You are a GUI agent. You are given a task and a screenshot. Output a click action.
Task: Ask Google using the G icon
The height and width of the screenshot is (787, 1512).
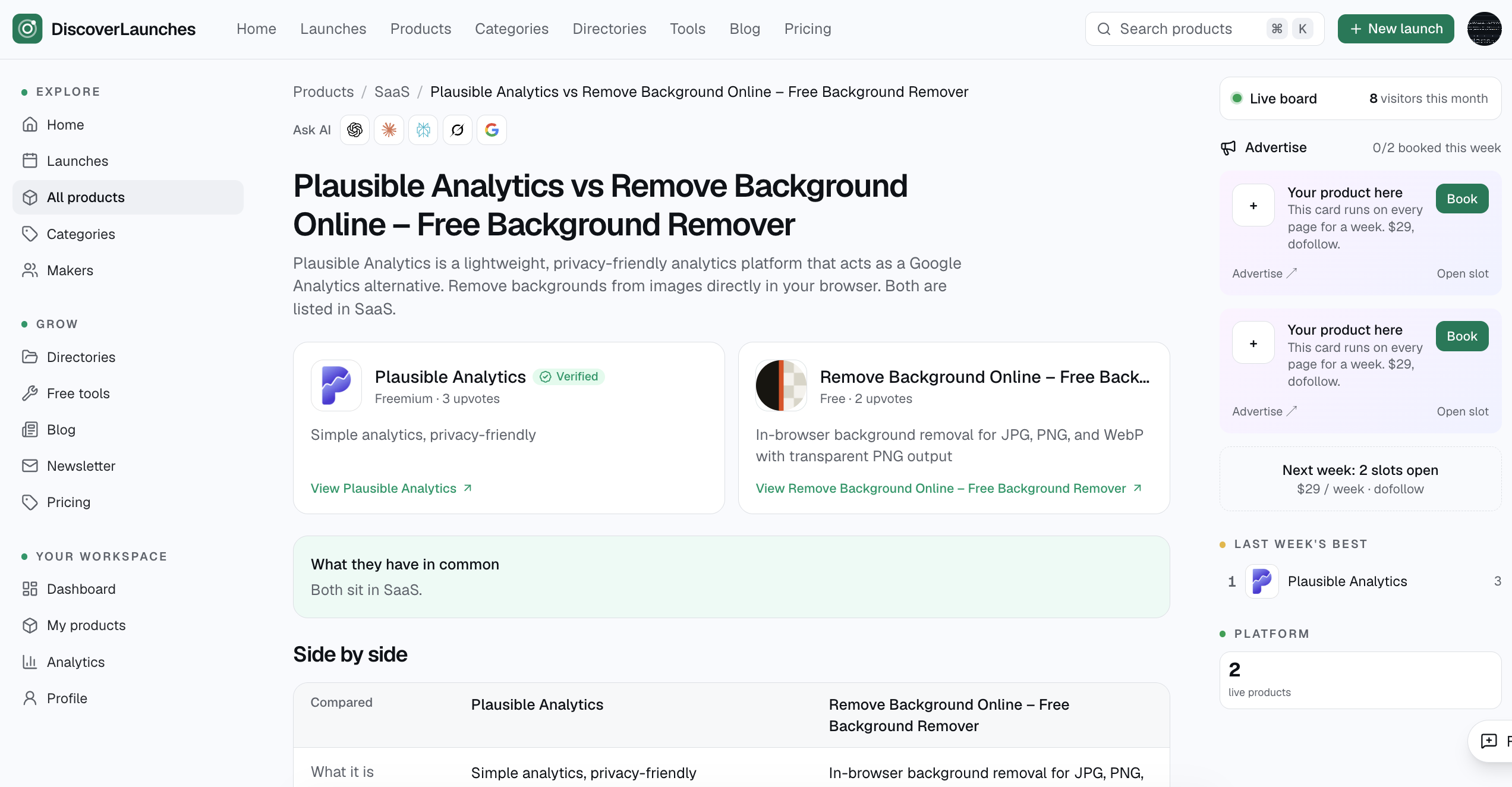[492, 130]
